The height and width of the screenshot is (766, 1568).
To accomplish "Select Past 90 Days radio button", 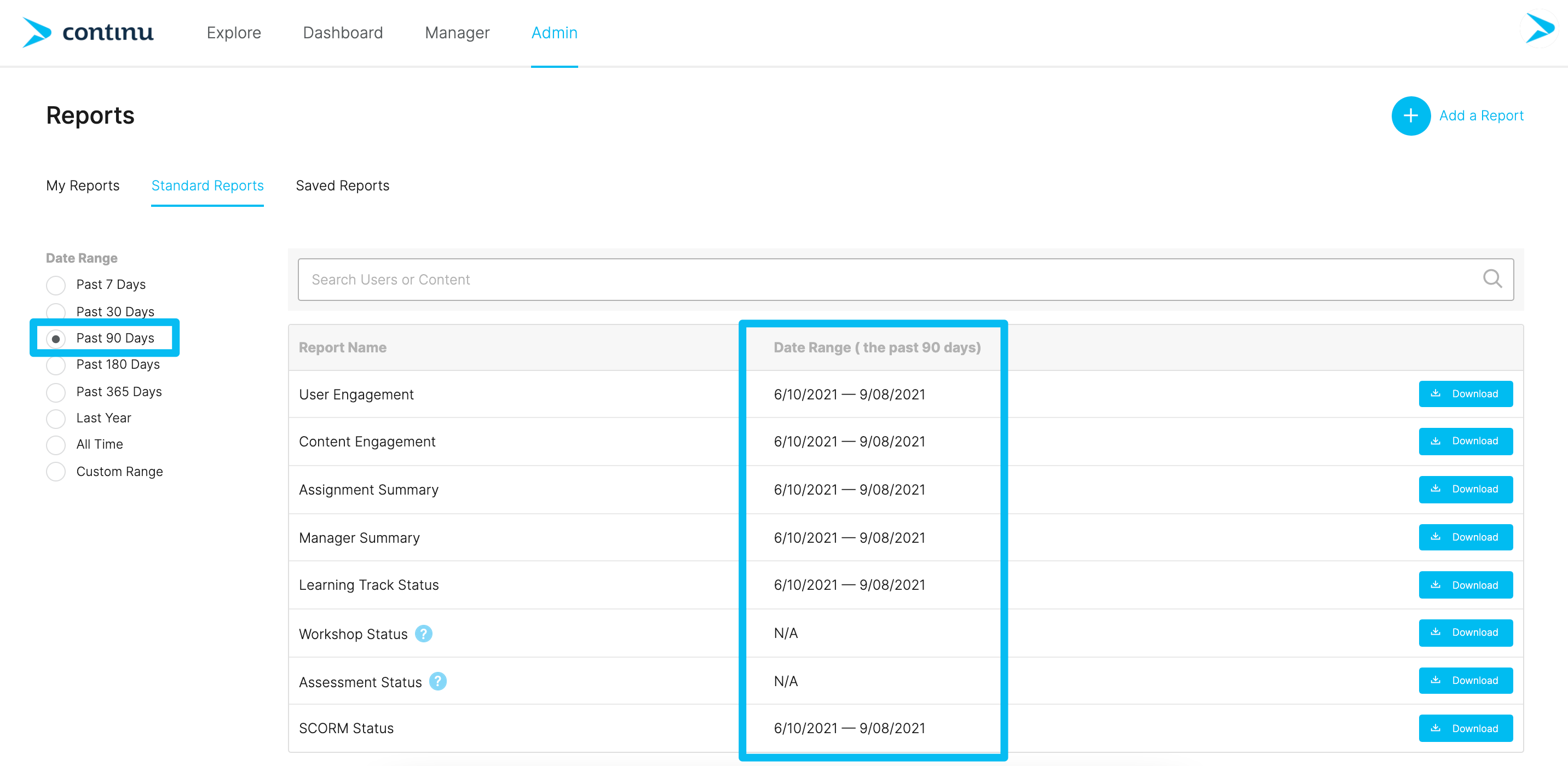I will [x=56, y=338].
